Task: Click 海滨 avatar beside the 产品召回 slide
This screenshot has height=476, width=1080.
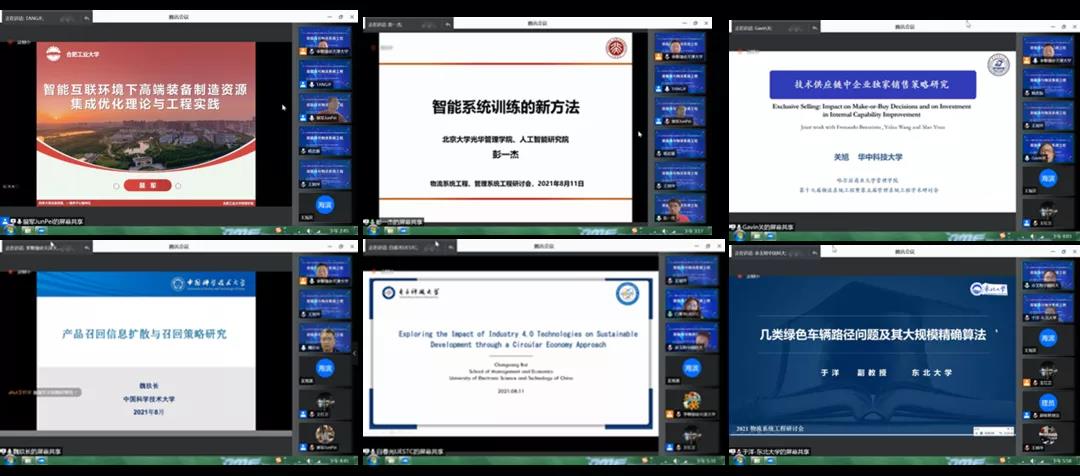Action: [x=325, y=368]
